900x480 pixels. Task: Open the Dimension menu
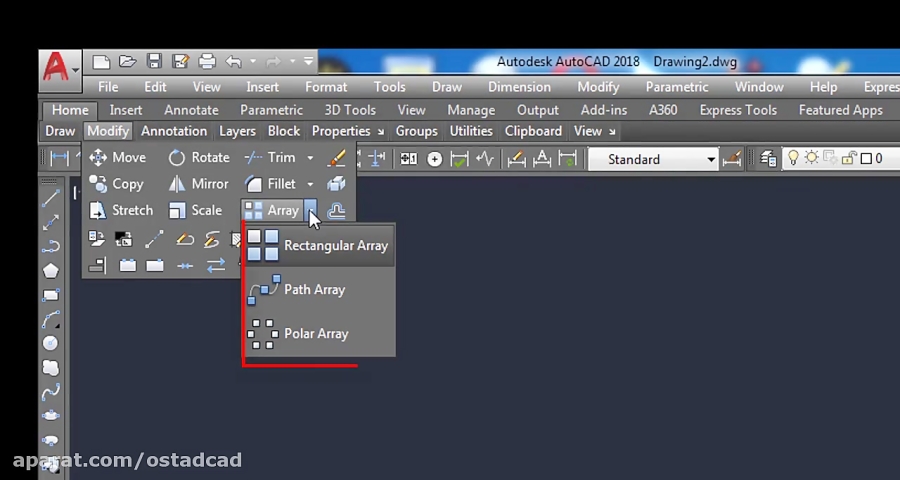(519, 87)
